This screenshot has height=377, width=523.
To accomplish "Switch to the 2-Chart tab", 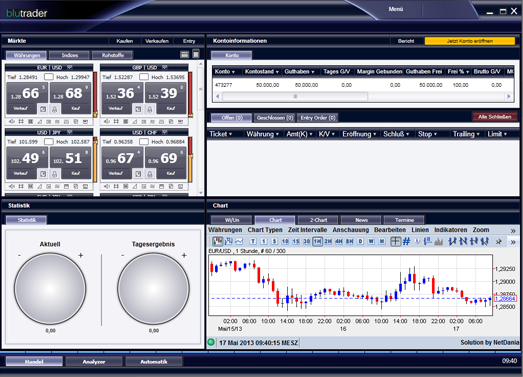I will pyautogui.click(x=318, y=220).
